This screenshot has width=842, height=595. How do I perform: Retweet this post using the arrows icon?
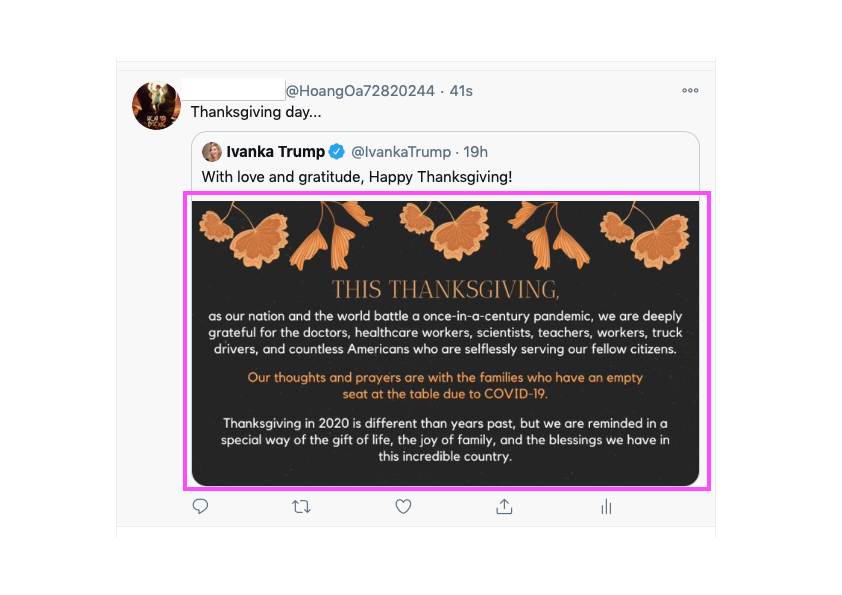coord(301,507)
